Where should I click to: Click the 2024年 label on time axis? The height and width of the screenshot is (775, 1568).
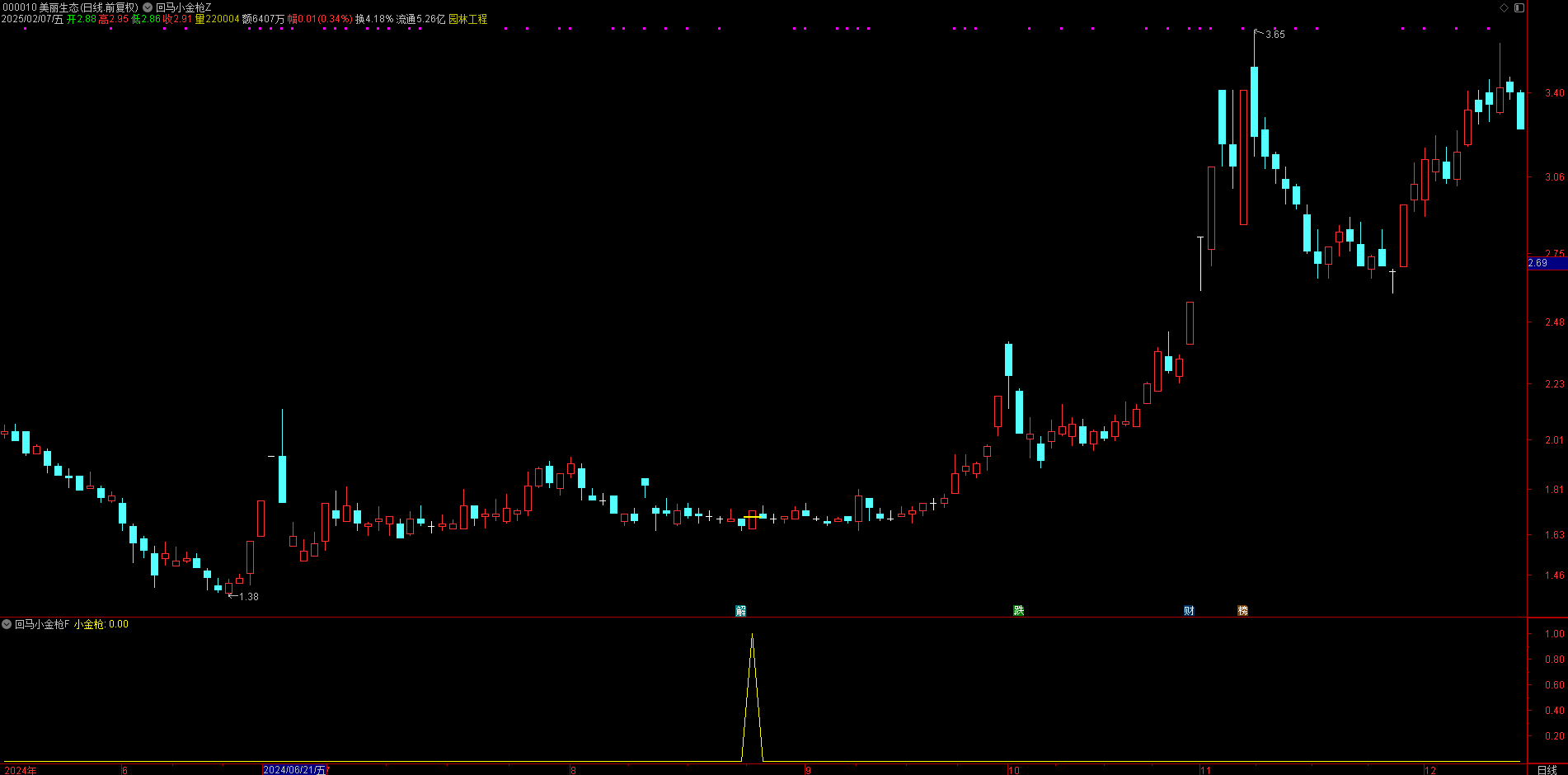[21, 770]
